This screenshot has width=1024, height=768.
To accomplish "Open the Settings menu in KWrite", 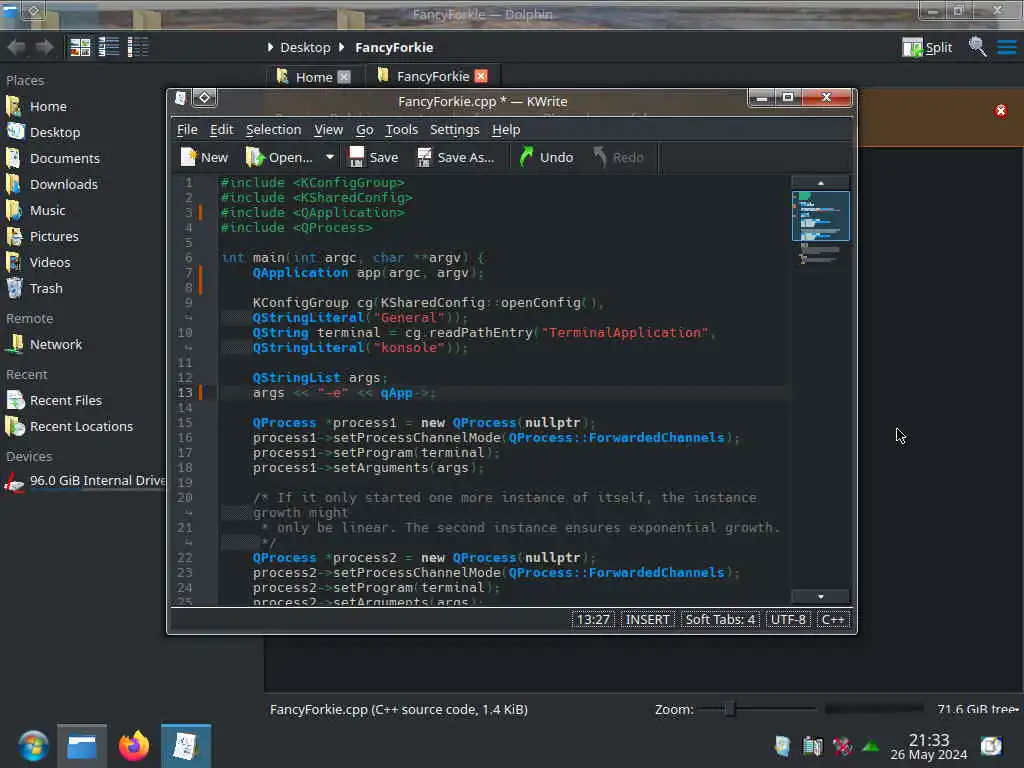I will [x=455, y=129].
